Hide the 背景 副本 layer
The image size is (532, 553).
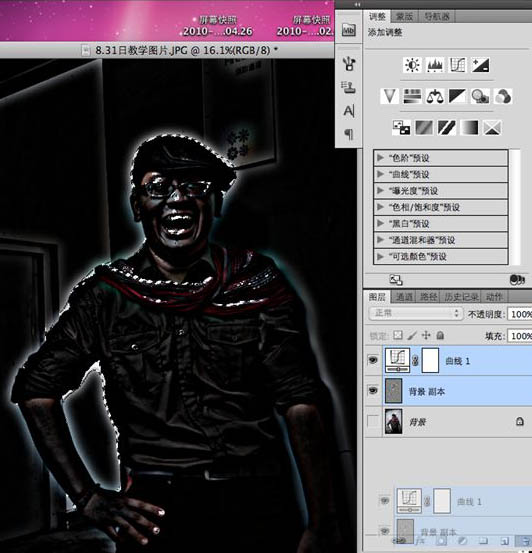373,390
